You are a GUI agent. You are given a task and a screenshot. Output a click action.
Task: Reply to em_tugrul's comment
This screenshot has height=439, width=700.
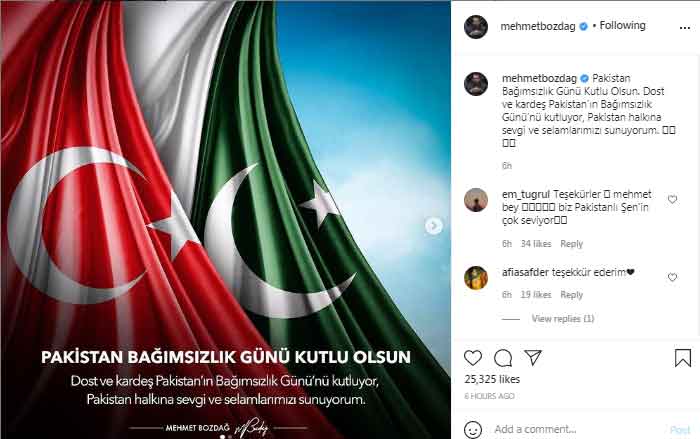(x=571, y=244)
